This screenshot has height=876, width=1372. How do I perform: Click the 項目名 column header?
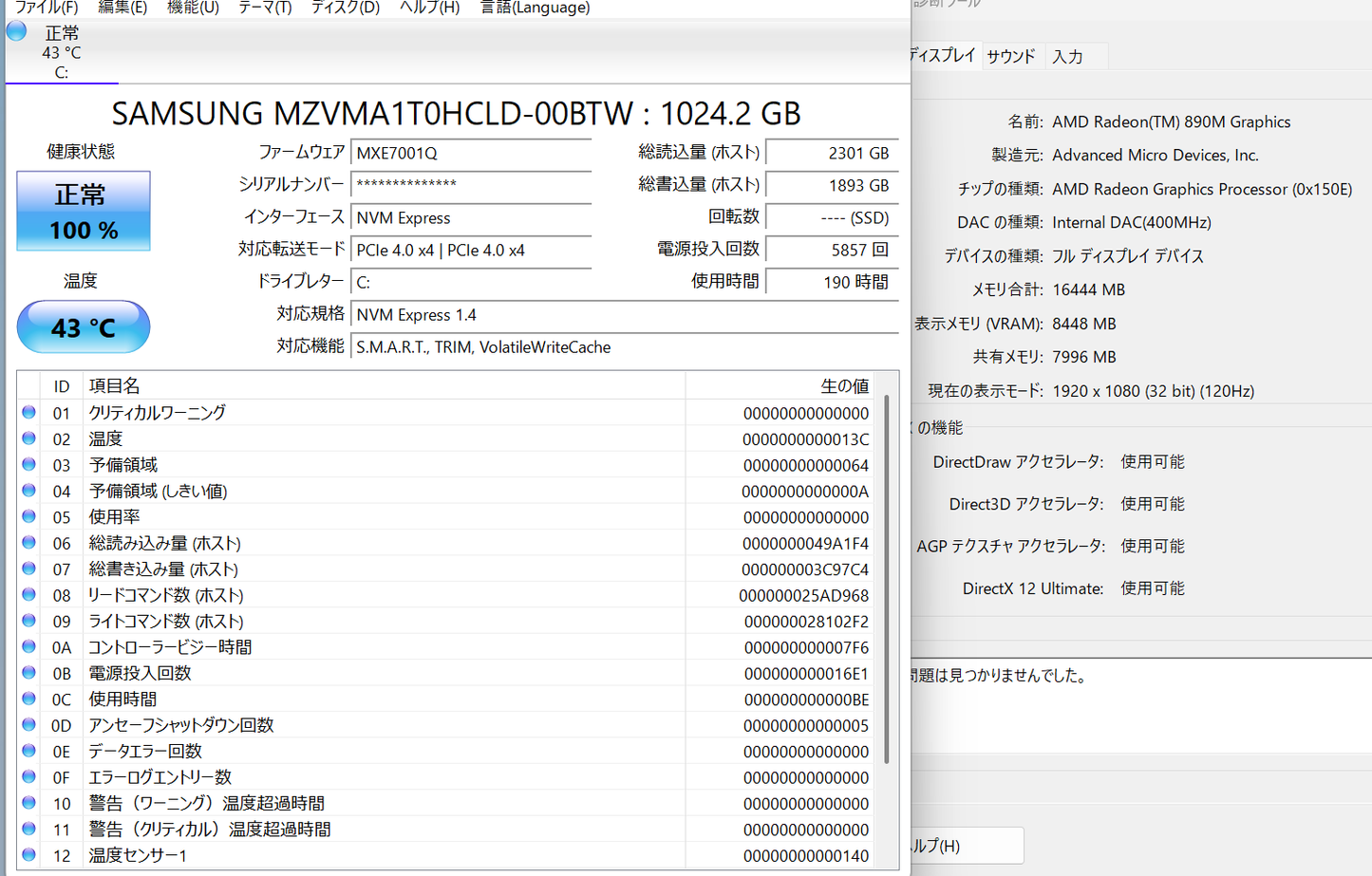point(384,386)
